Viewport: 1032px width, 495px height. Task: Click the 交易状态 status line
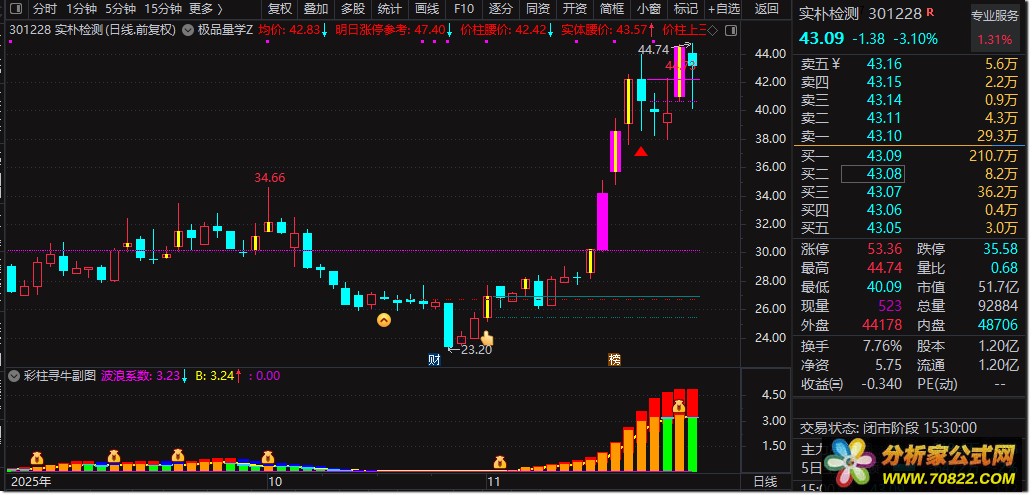(x=888, y=428)
